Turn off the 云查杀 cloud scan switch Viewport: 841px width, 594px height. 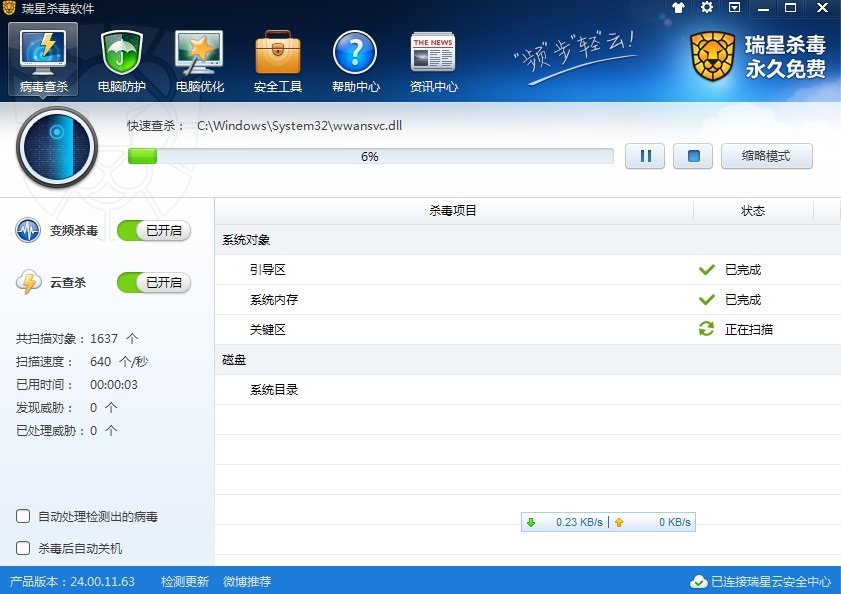tap(154, 283)
